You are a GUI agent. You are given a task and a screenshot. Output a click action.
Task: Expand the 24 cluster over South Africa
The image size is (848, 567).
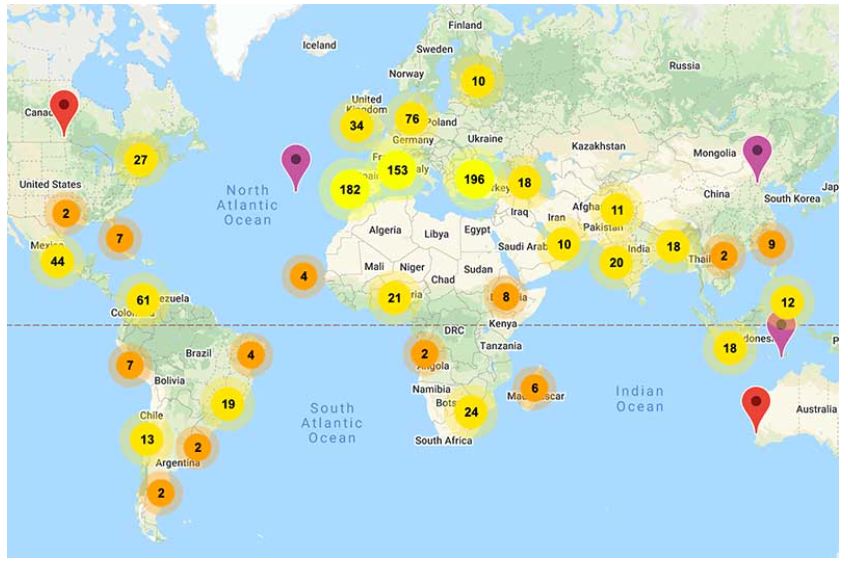click(x=471, y=411)
